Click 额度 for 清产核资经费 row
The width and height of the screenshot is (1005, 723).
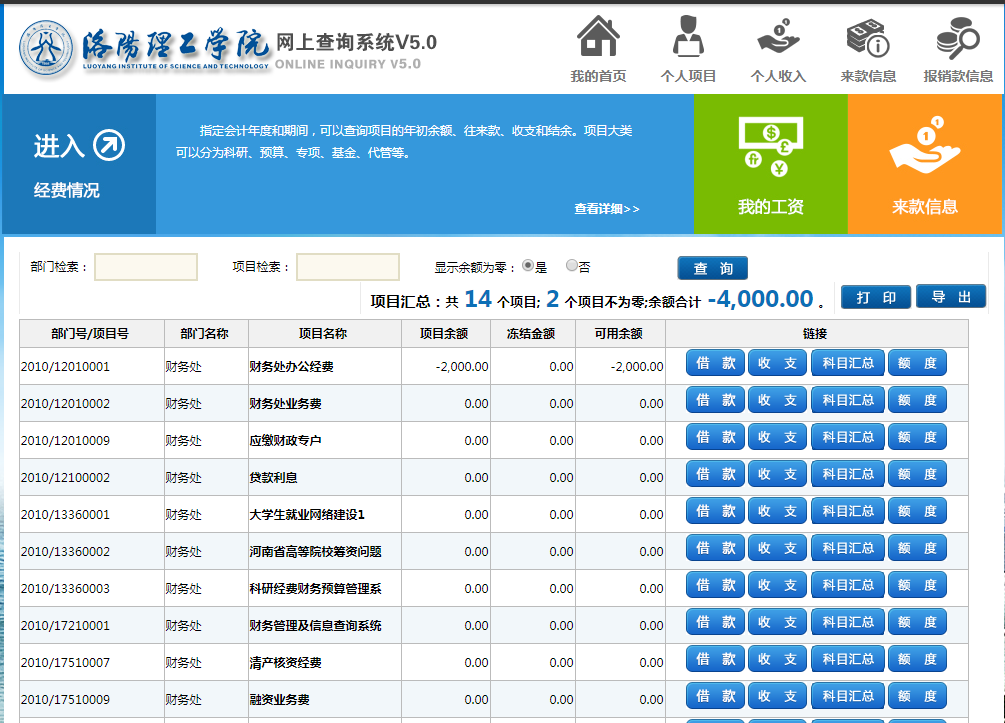click(x=916, y=659)
